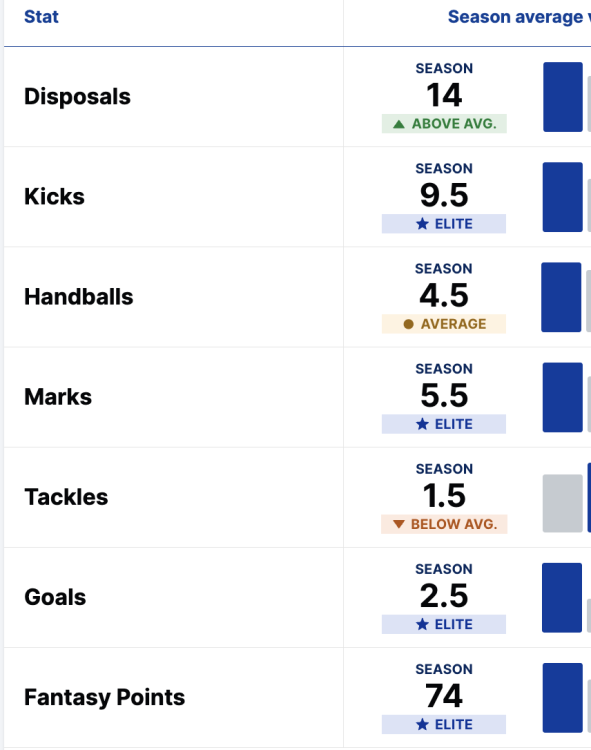
Task: Click the AVERAGE badge for Handballs
Action: 444,324
